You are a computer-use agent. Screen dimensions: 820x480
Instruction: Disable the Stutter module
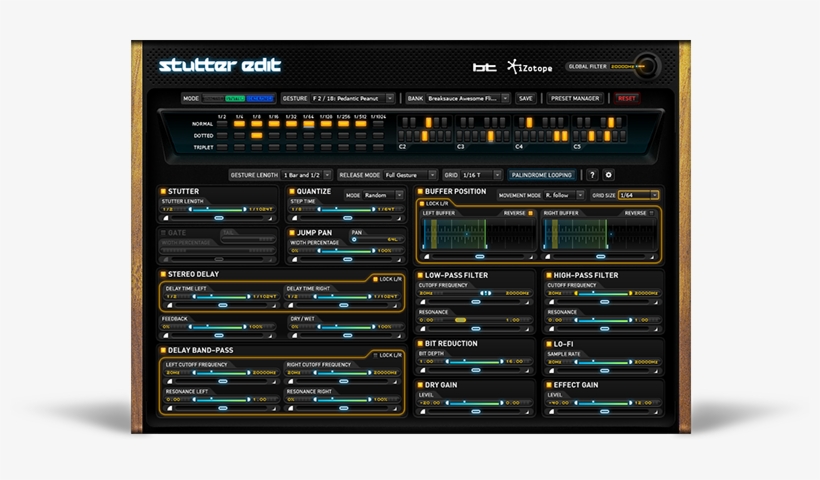point(163,191)
